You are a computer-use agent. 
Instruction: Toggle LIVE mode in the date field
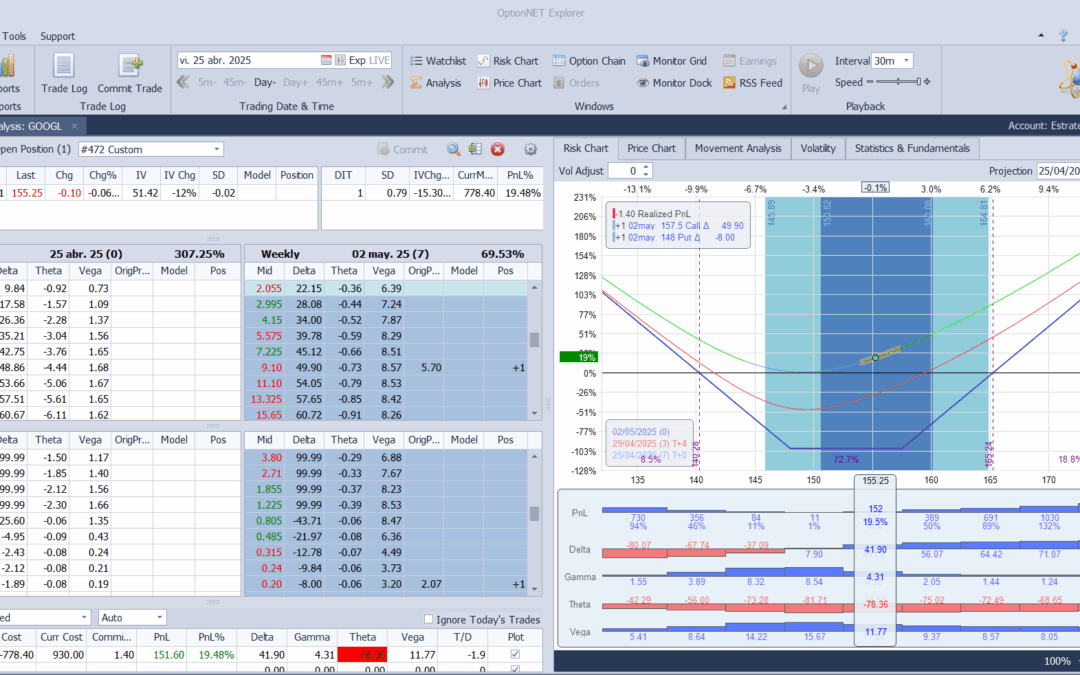tap(379, 61)
